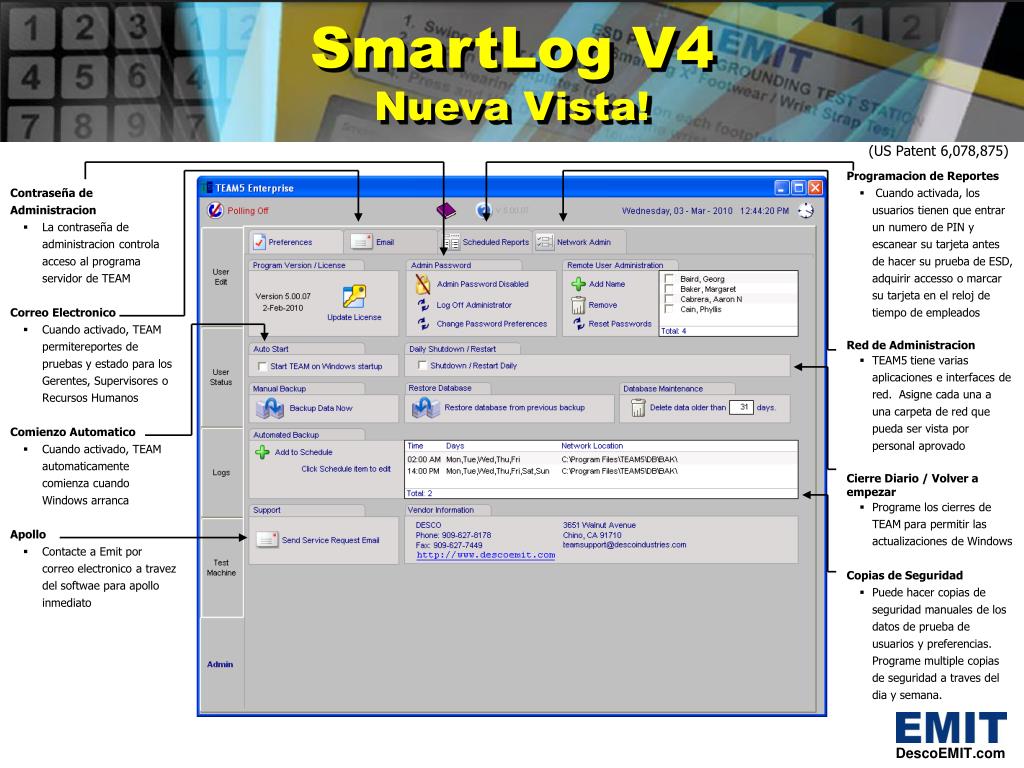The height and width of the screenshot is (768, 1024).
Task: Click Send Service Request Email
Action: (x=330, y=540)
